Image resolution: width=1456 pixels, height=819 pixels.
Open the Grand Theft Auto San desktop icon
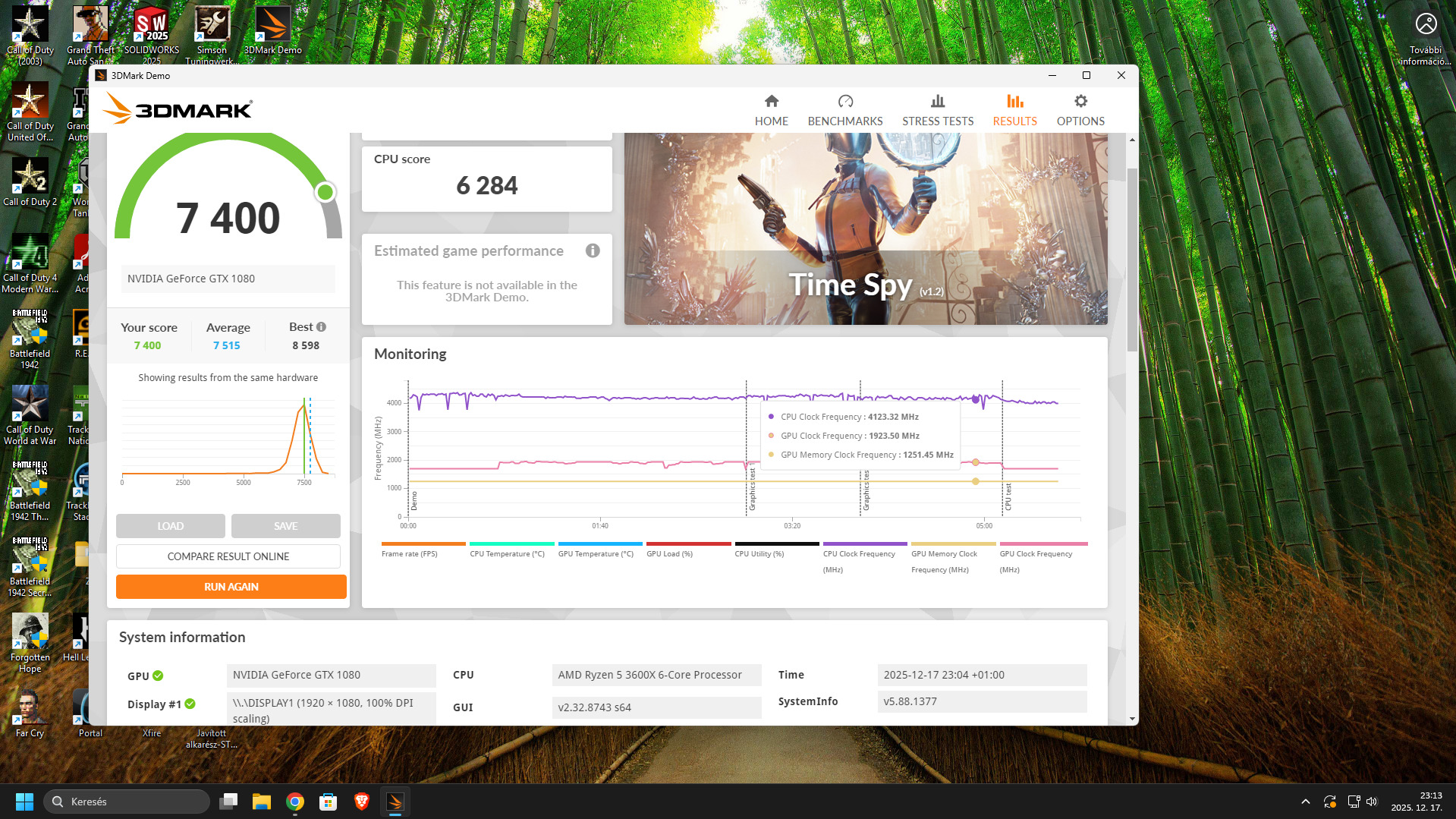click(91, 35)
